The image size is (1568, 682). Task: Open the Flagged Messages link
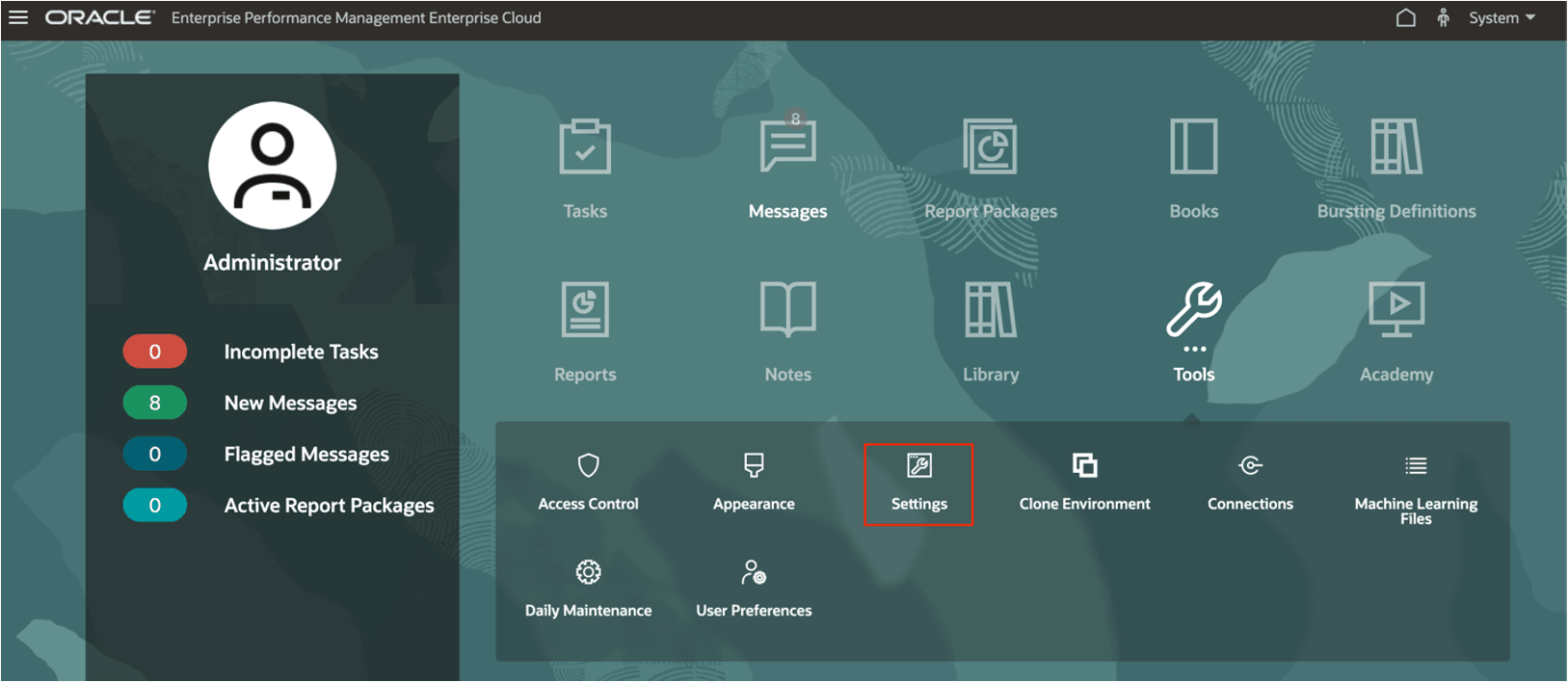[306, 454]
